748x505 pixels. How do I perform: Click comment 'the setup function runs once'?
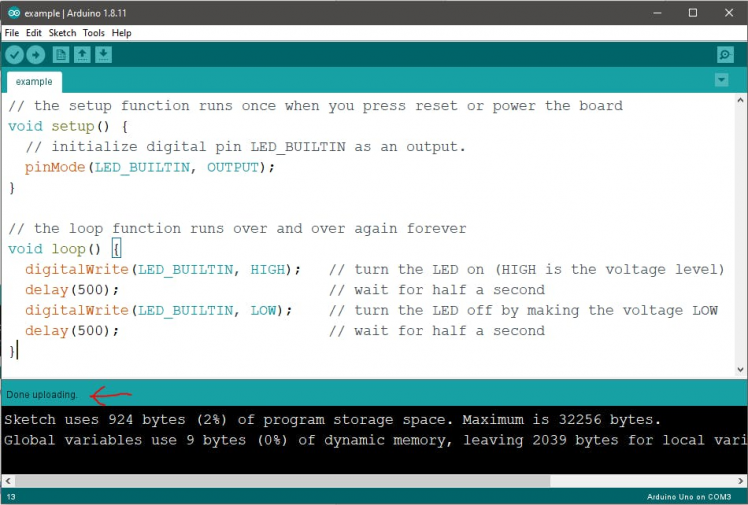pyautogui.click(x=155, y=106)
